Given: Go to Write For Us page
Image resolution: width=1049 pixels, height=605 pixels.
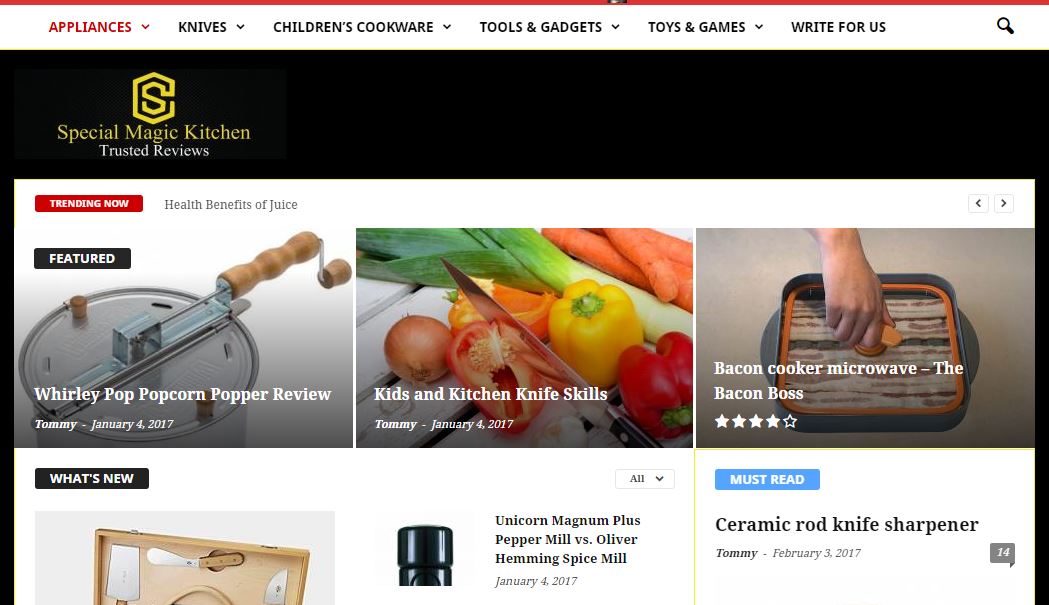Looking at the screenshot, I should point(838,27).
